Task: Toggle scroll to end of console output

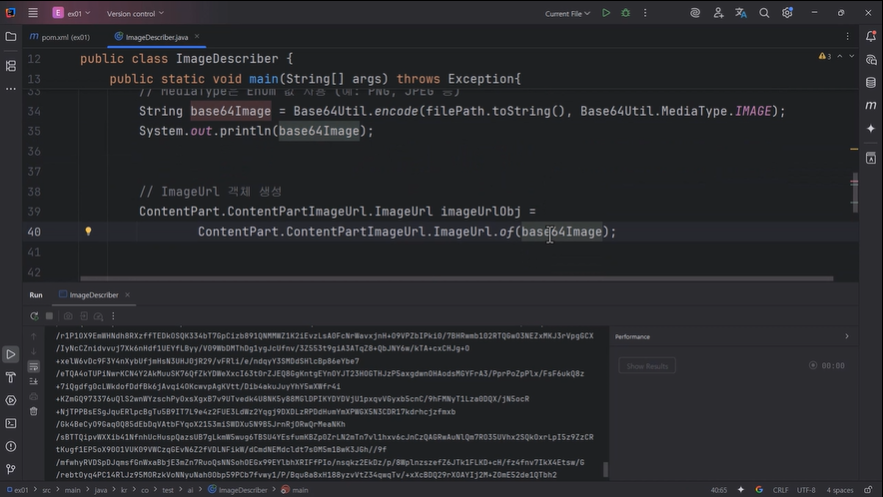Action: click(33, 381)
